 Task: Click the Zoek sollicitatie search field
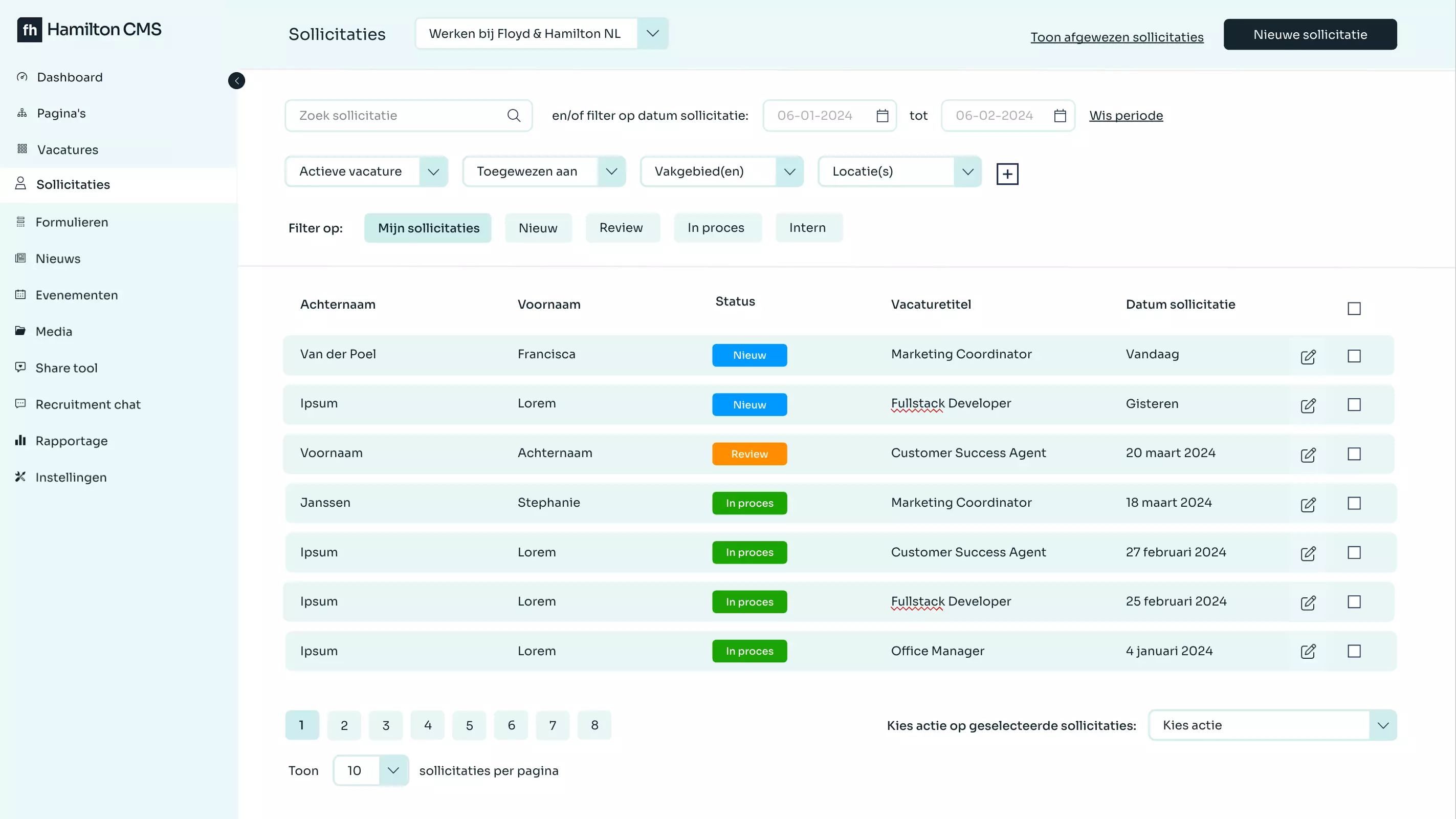tap(408, 115)
